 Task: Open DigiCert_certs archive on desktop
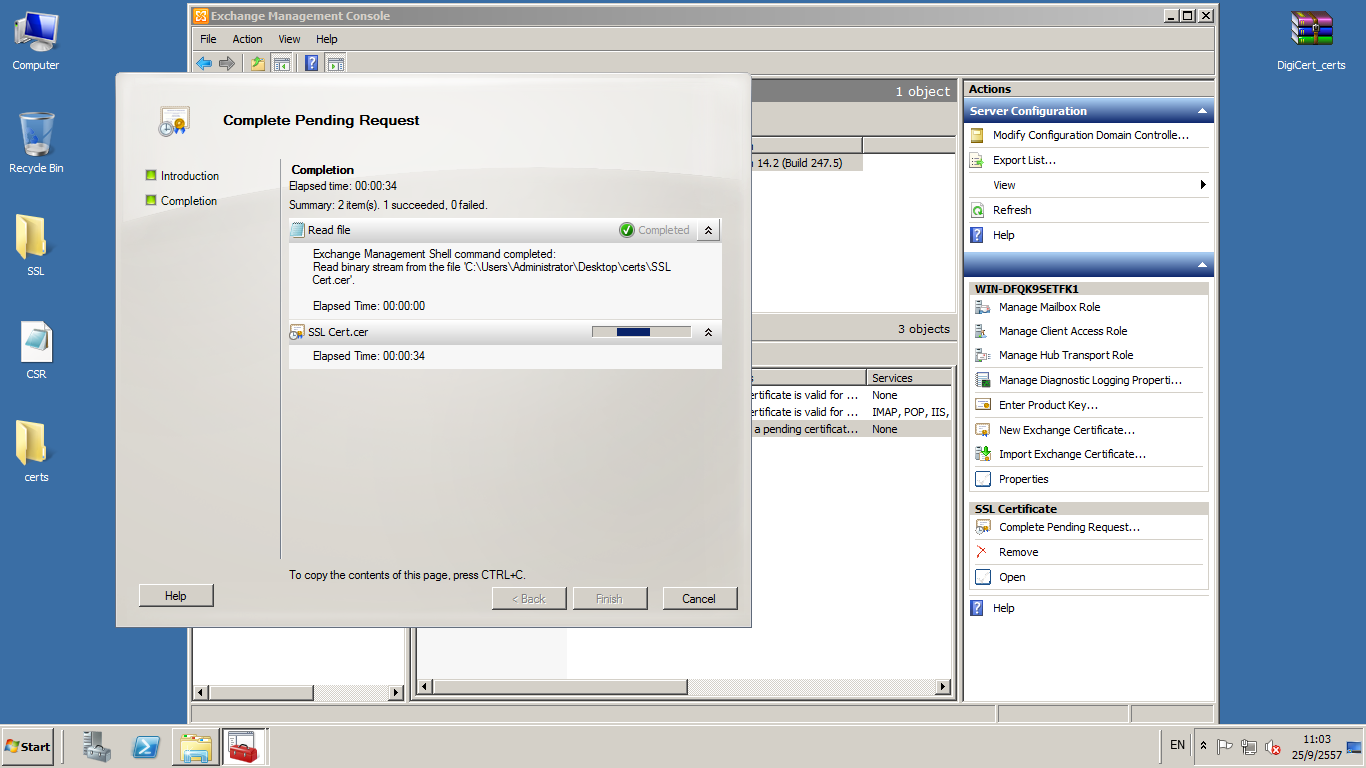tap(1311, 40)
